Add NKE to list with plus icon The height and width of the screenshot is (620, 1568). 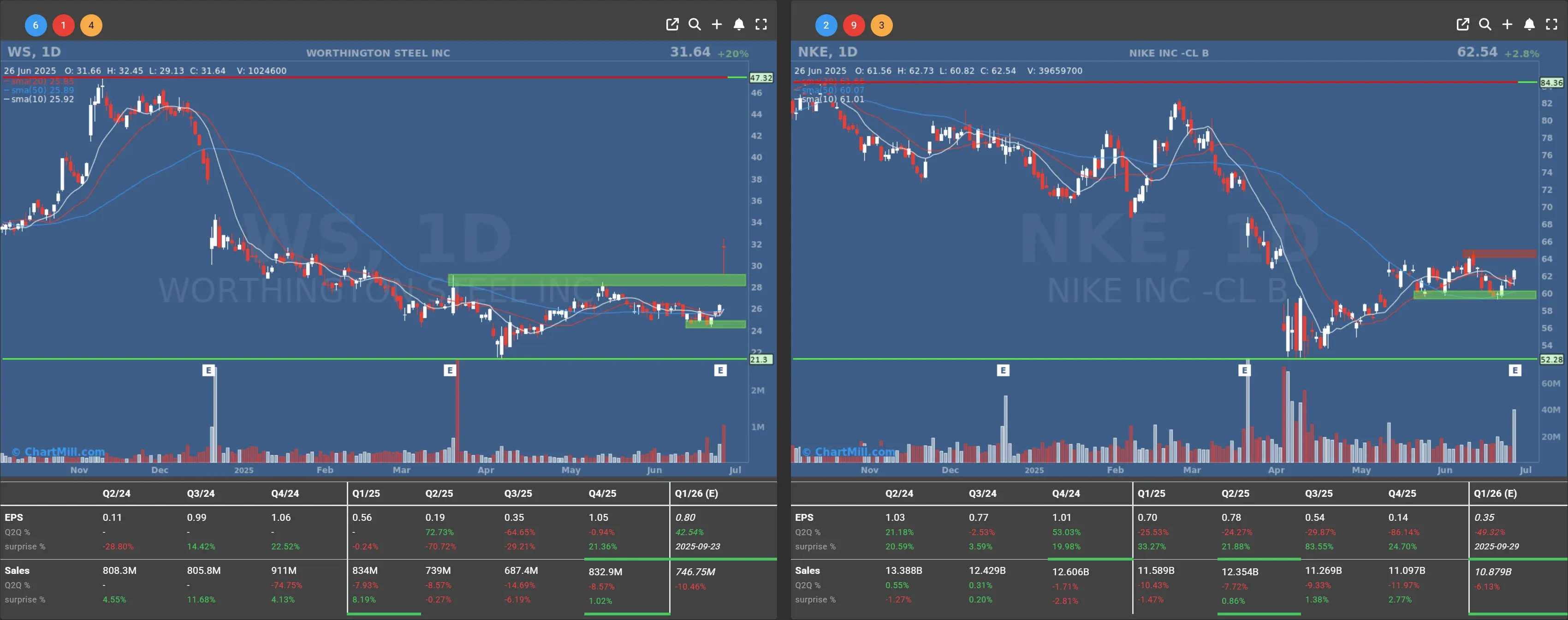[x=1507, y=24]
